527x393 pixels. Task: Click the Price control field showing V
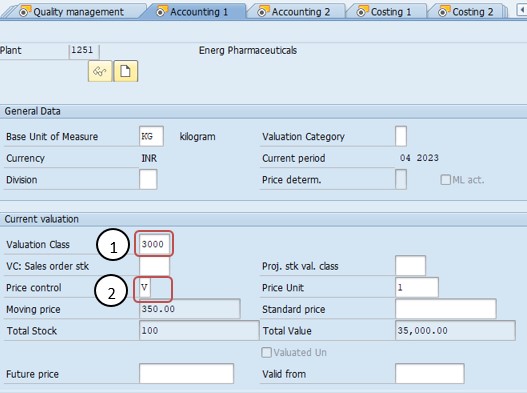coord(145,288)
